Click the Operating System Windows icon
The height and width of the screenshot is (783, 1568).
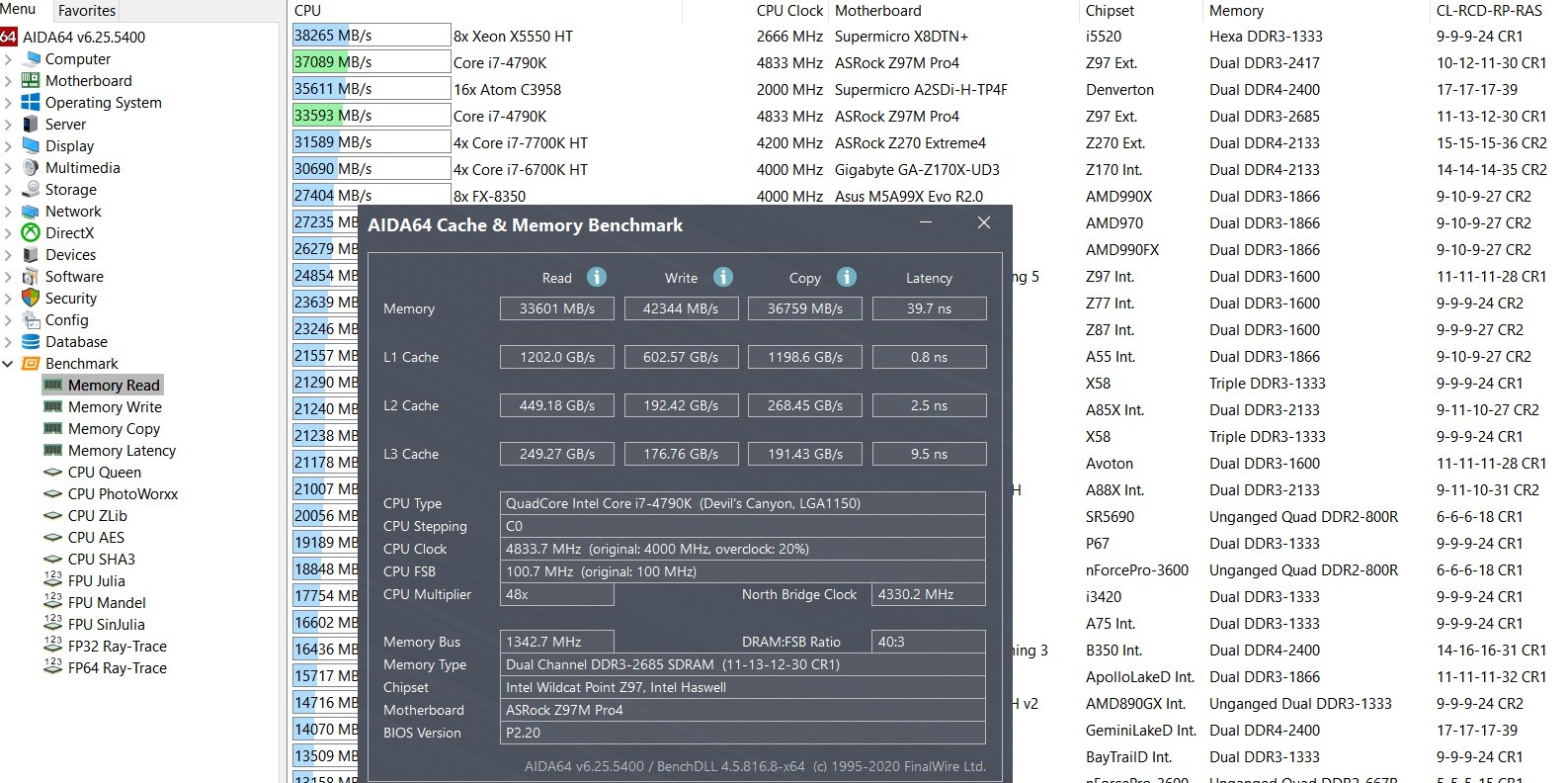(32, 103)
